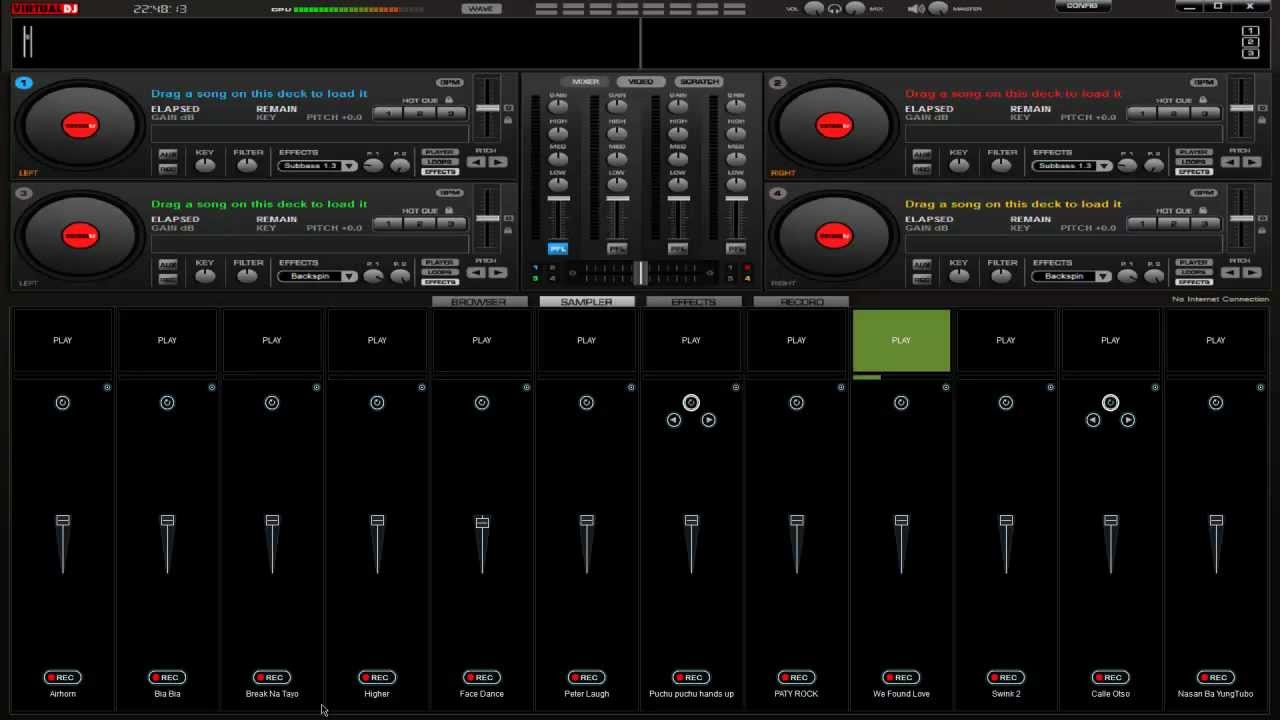Click Calle Otso sample previous arrow
Screen dimensions: 1280x720
point(1093,420)
